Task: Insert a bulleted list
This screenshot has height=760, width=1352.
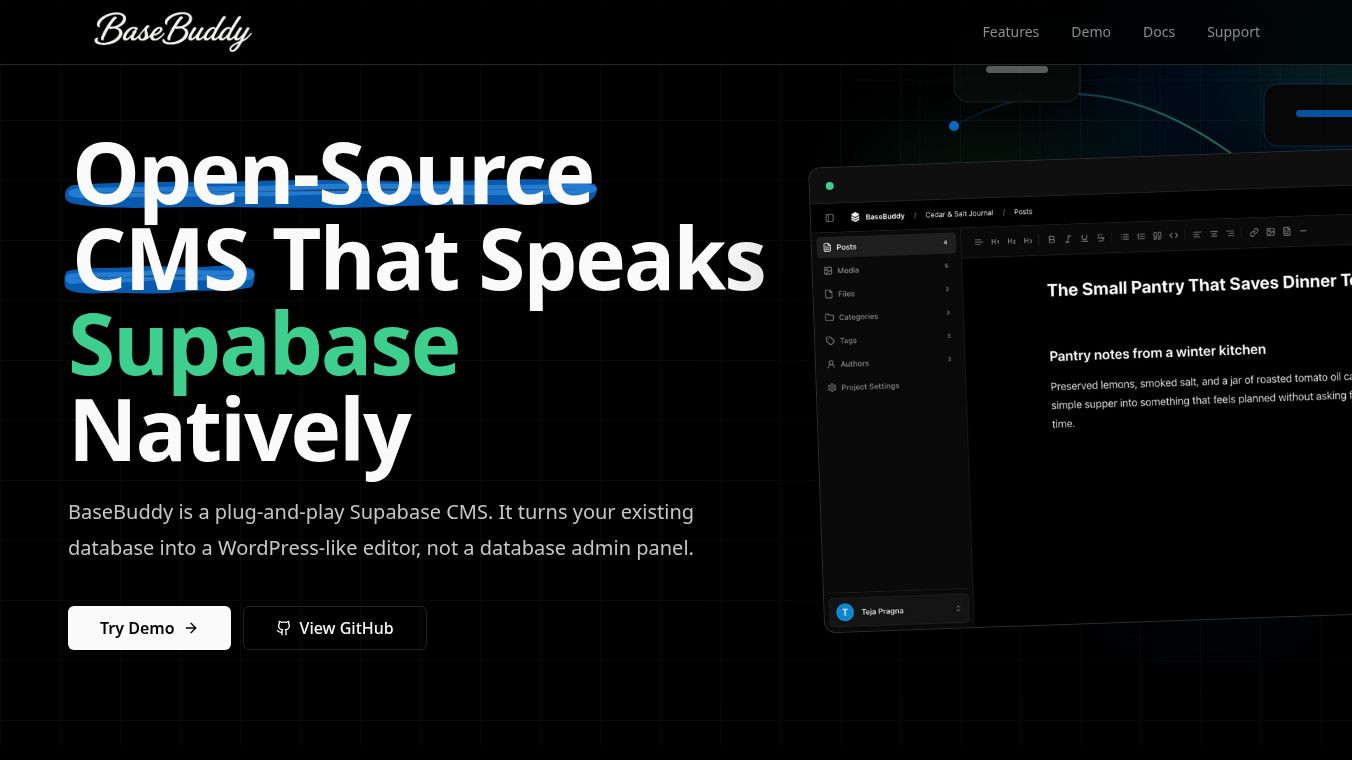Action: coord(1125,237)
